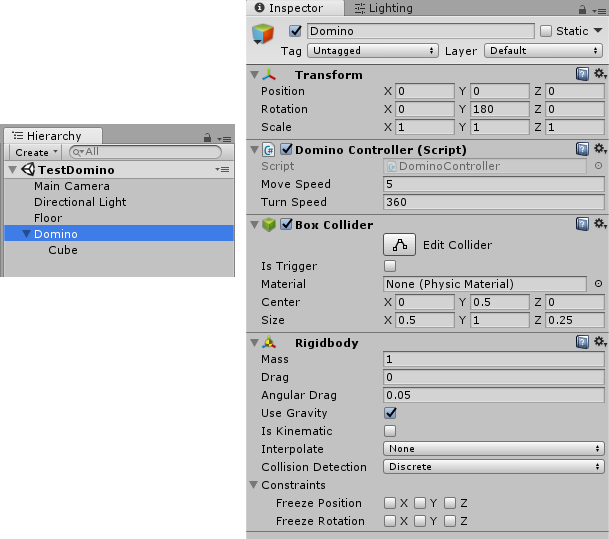This screenshot has width=609, height=539.
Task: Open Box Collider help icon
Action: (582, 224)
